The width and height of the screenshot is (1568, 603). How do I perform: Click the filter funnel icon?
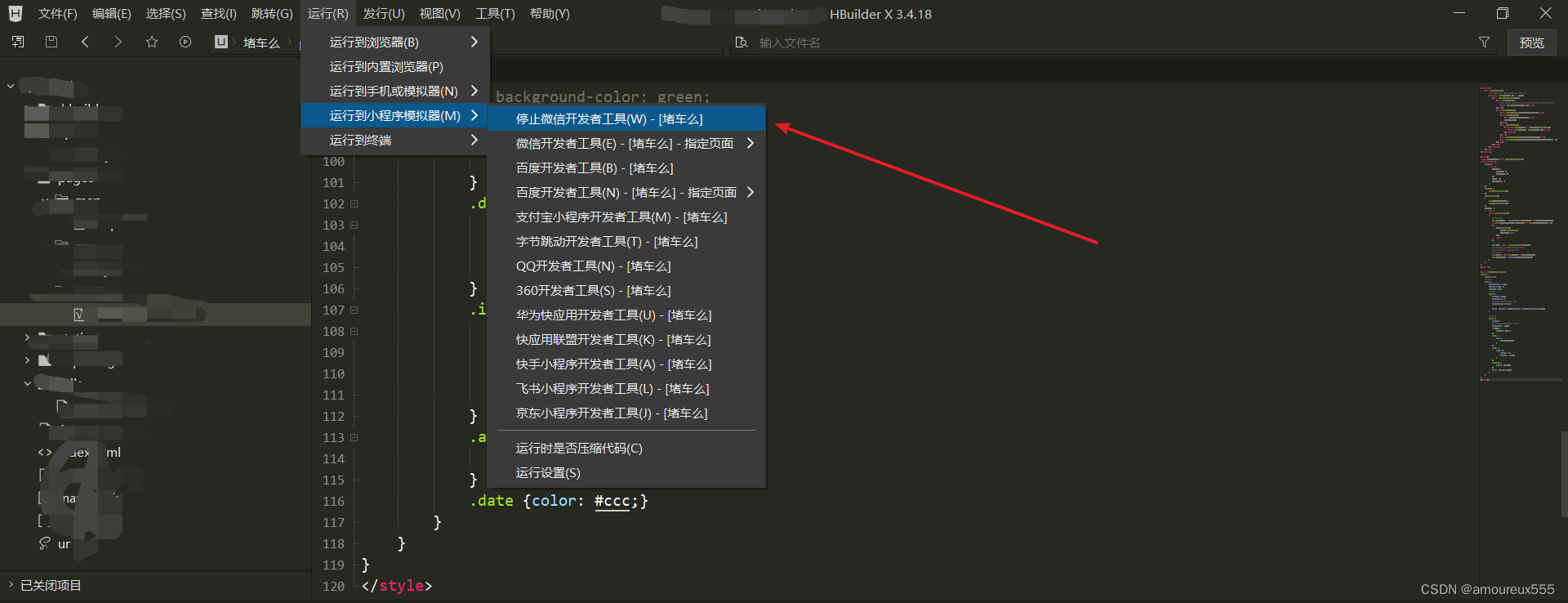[1484, 42]
